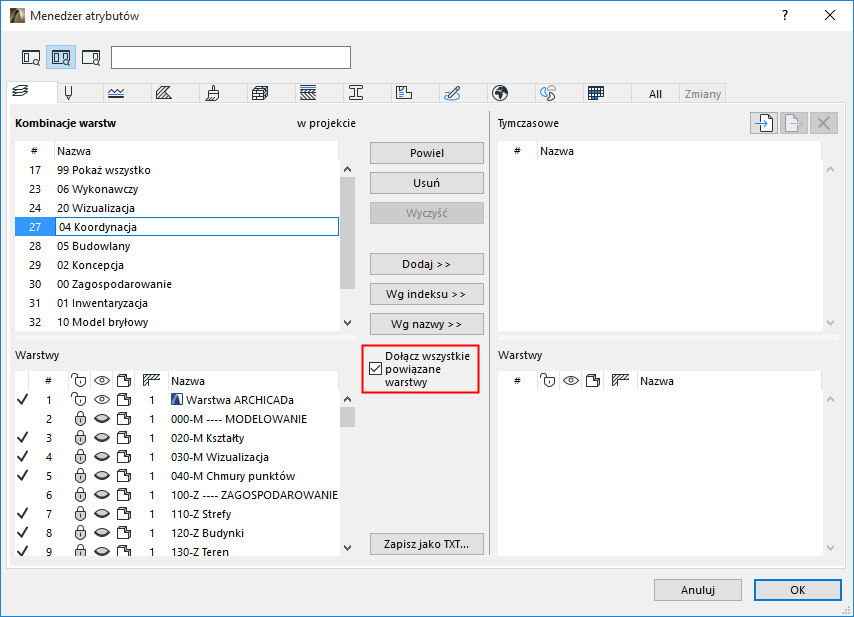Click the Powiel button

(x=426, y=153)
